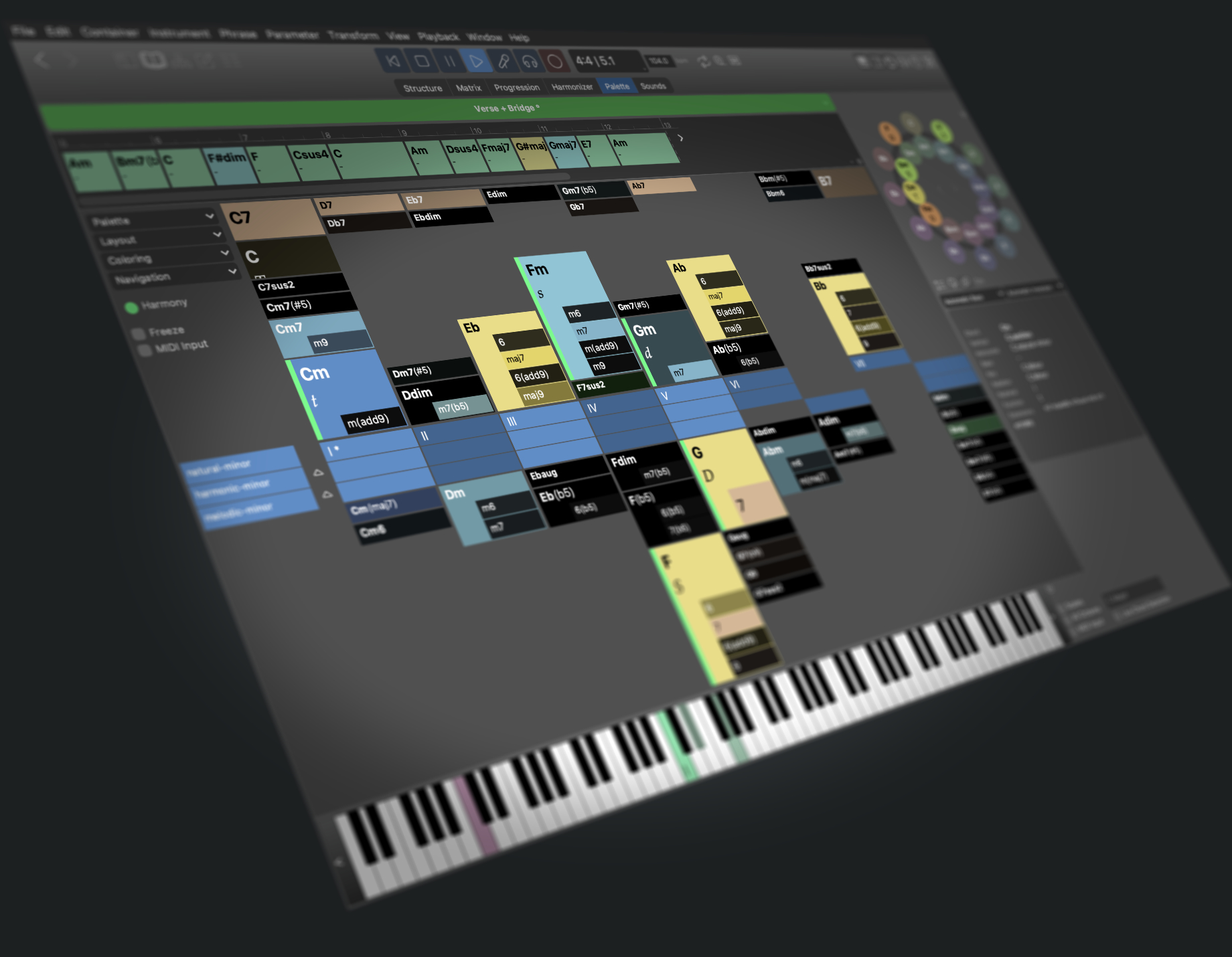The image size is (1232, 957).
Task: Select the Palette tab
Action: (x=617, y=86)
